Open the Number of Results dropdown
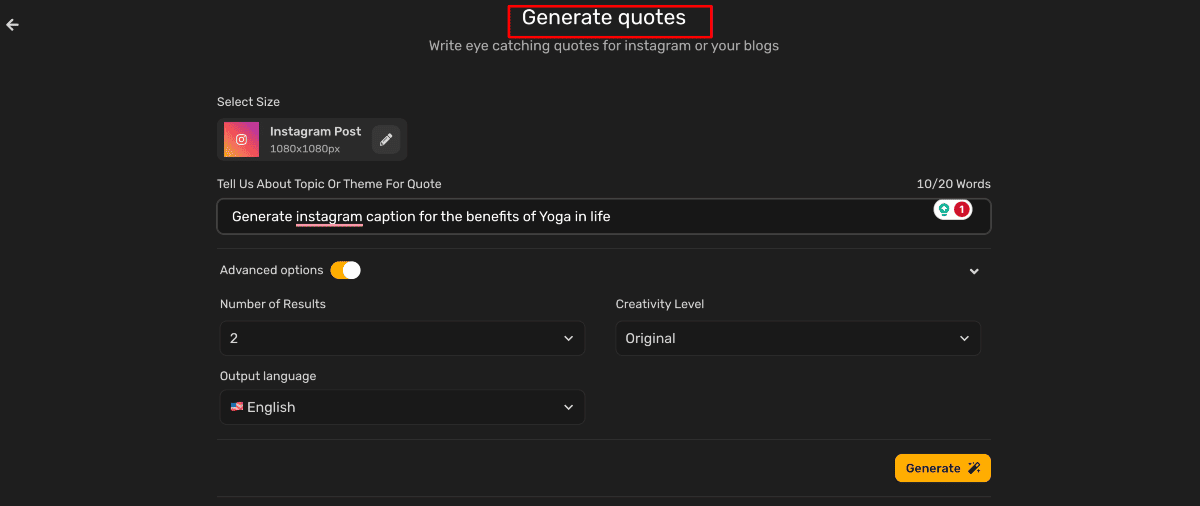1200x506 pixels. [400, 339]
